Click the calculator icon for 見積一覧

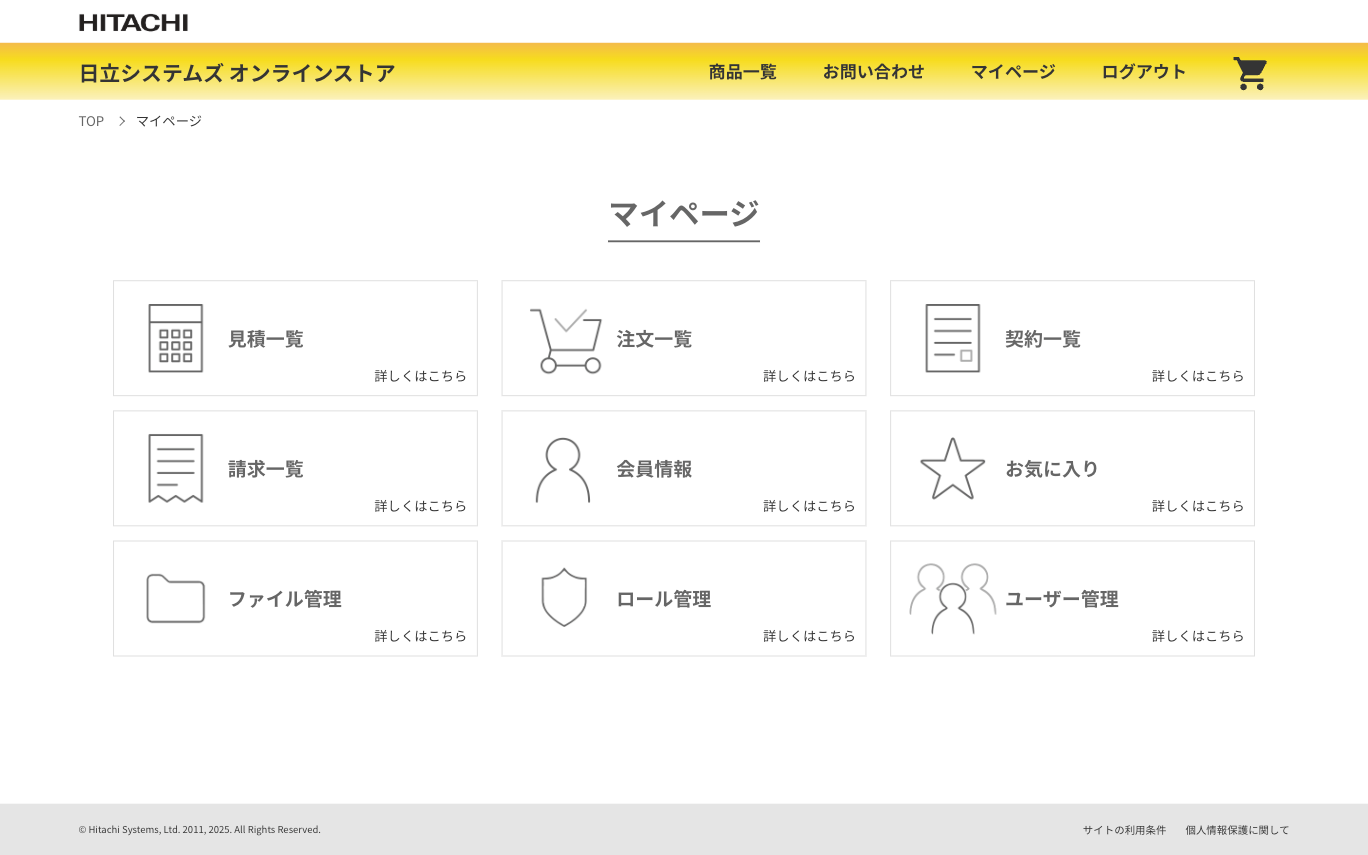(x=175, y=339)
